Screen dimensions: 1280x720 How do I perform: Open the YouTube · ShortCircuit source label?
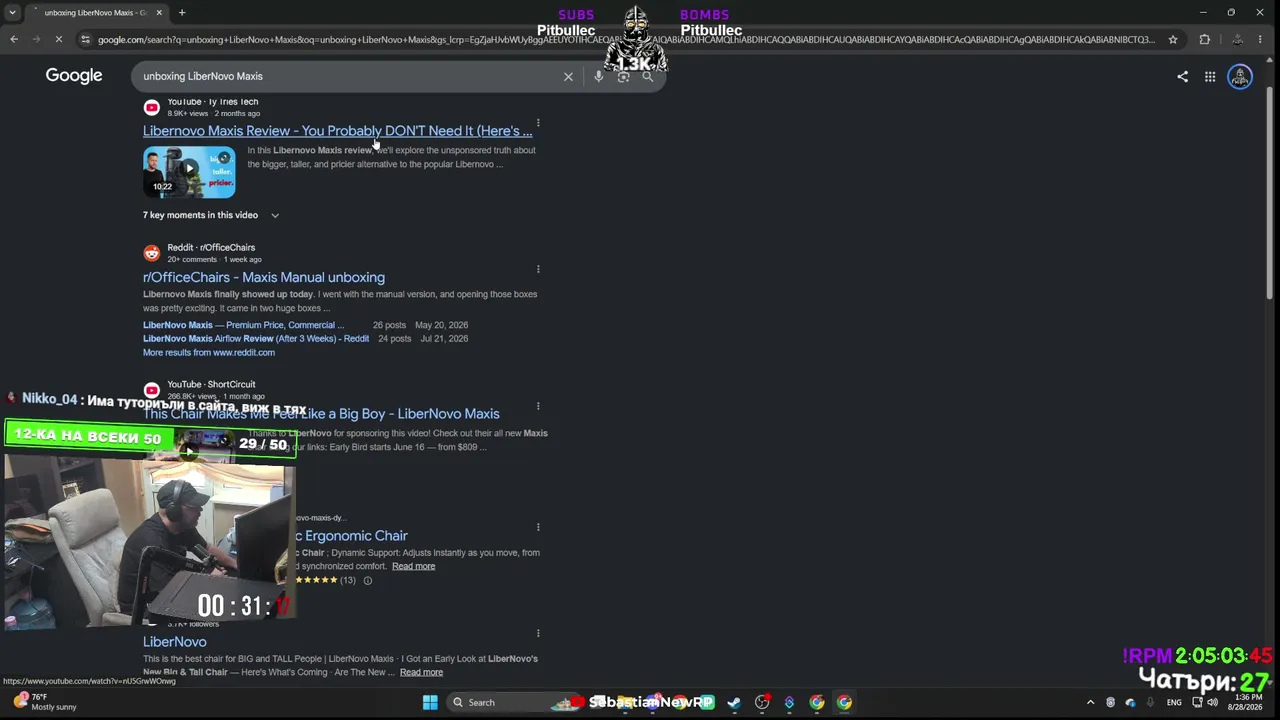tap(211, 384)
